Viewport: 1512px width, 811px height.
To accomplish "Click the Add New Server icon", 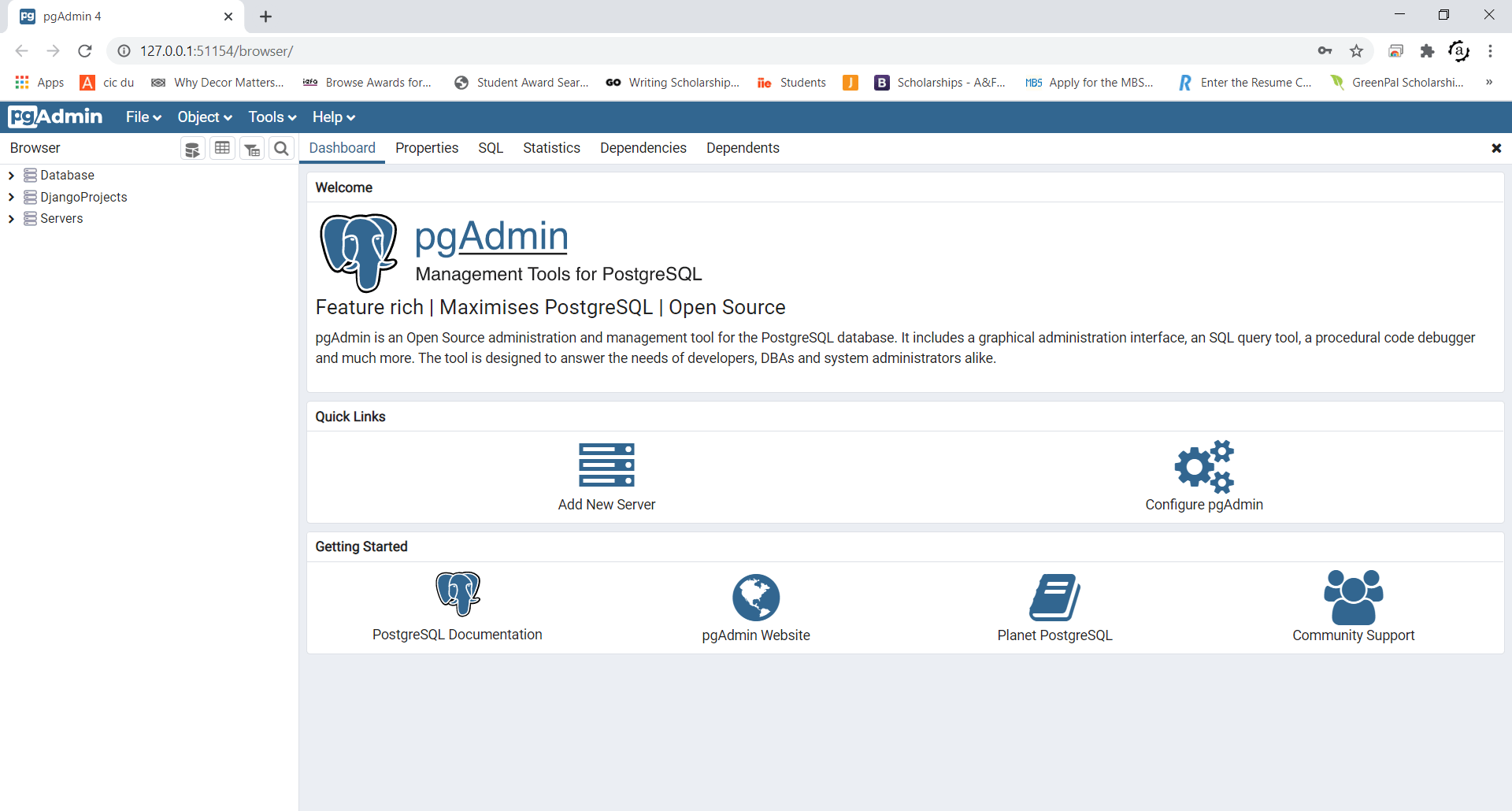I will tap(606, 465).
